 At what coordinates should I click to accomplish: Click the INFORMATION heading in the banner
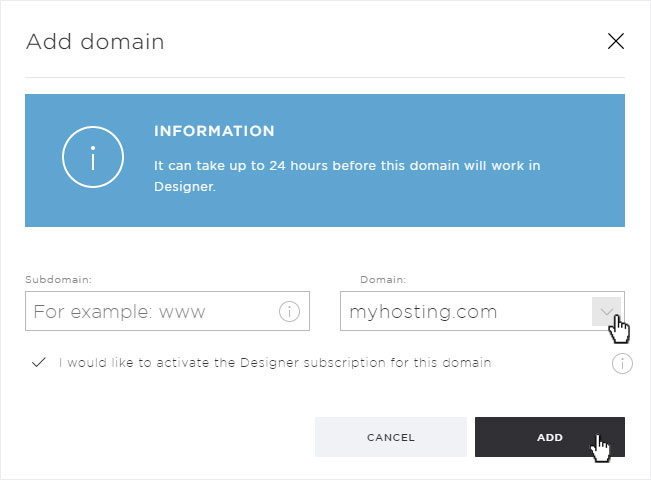click(x=214, y=131)
